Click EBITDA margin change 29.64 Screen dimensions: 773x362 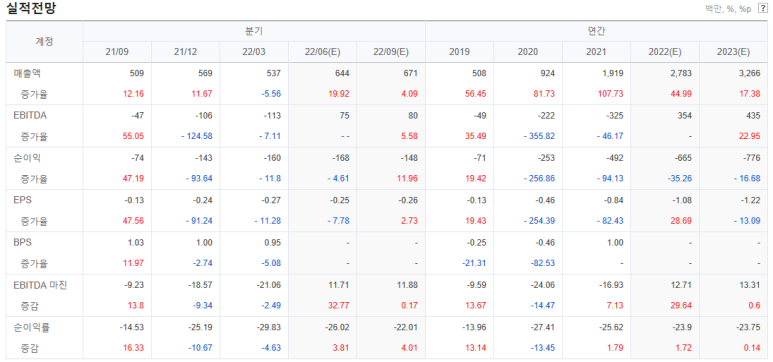[x=682, y=306]
